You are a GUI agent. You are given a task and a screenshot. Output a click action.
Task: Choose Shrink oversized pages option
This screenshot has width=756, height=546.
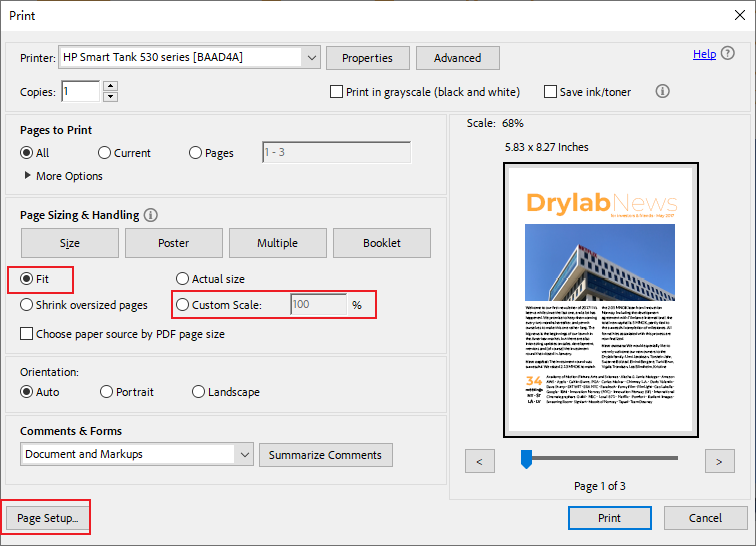pyautogui.click(x=27, y=305)
